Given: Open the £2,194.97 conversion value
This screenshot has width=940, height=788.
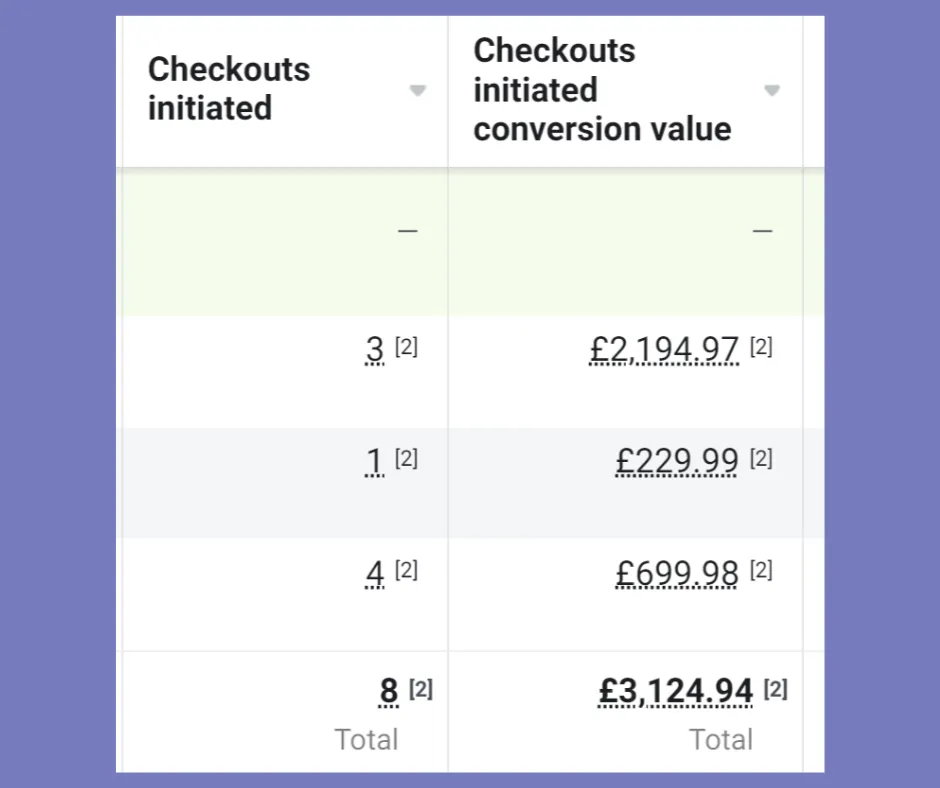Looking at the screenshot, I should click(x=664, y=350).
